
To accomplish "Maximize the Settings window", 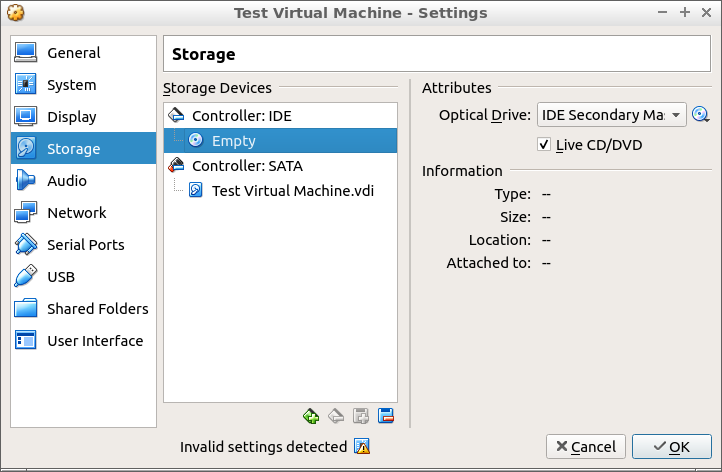I will point(685,12).
